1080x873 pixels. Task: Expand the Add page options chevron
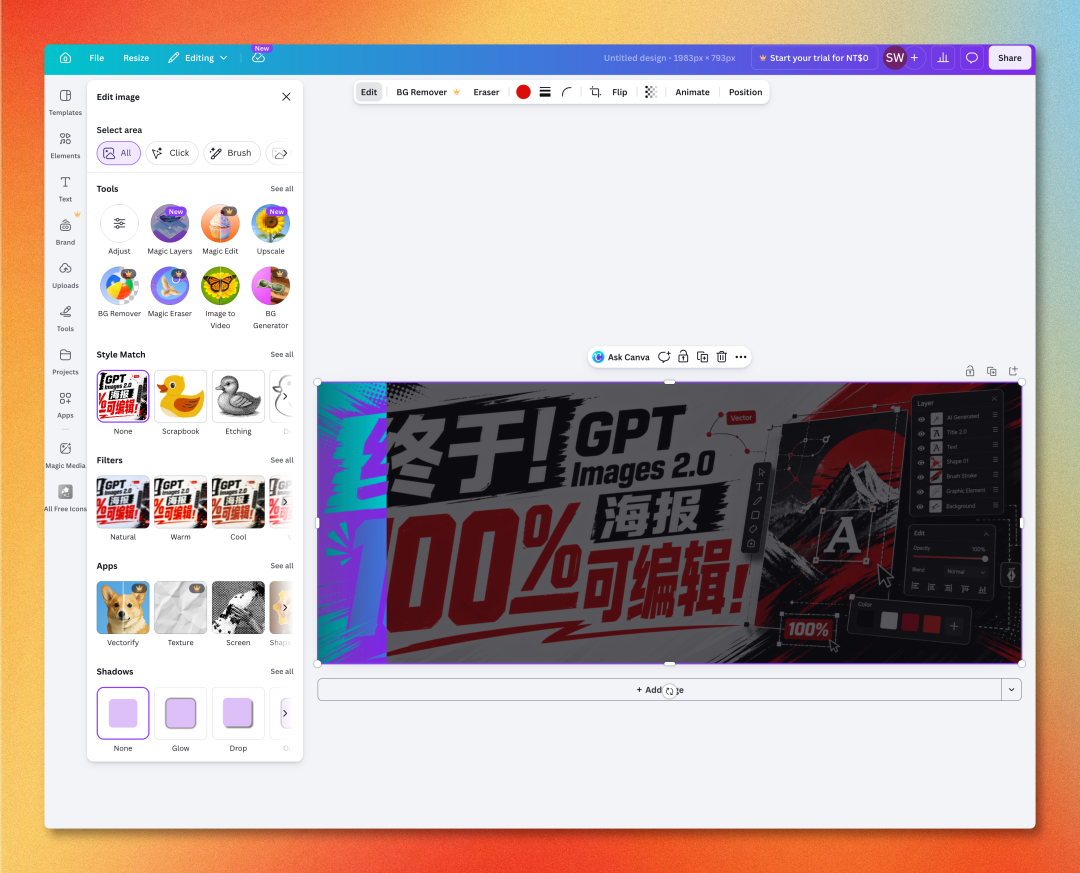pos(1011,690)
